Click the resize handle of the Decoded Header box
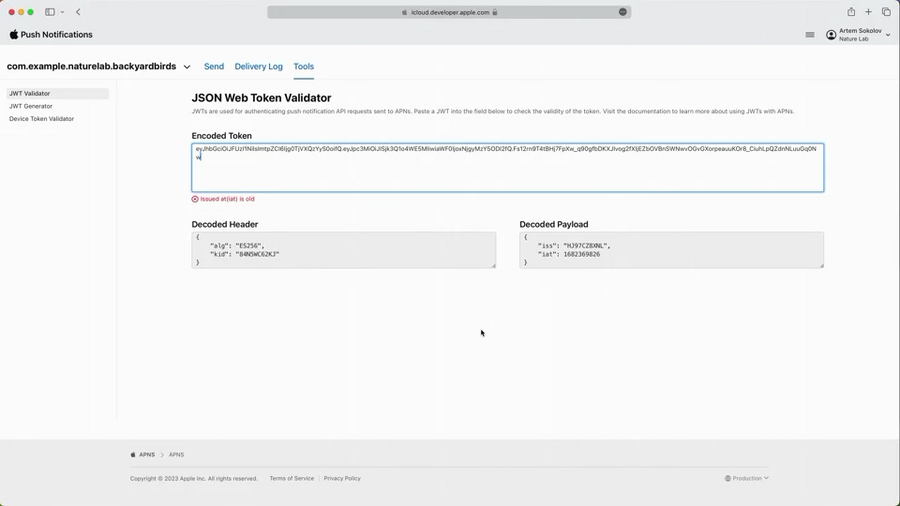 tap(493, 265)
